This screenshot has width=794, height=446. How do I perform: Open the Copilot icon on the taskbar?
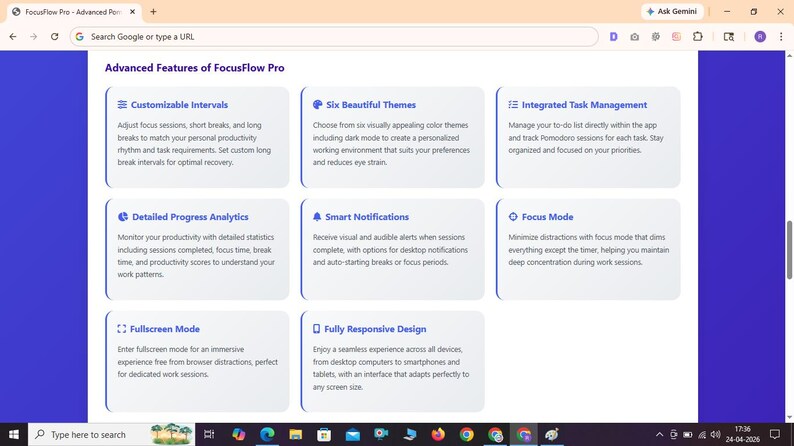pos(239,434)
